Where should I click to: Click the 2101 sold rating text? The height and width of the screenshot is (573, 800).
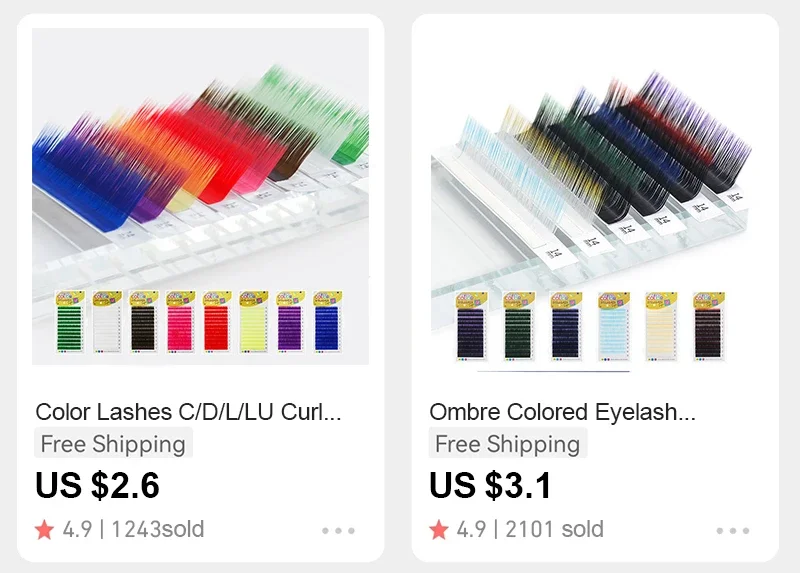point(554,530)
